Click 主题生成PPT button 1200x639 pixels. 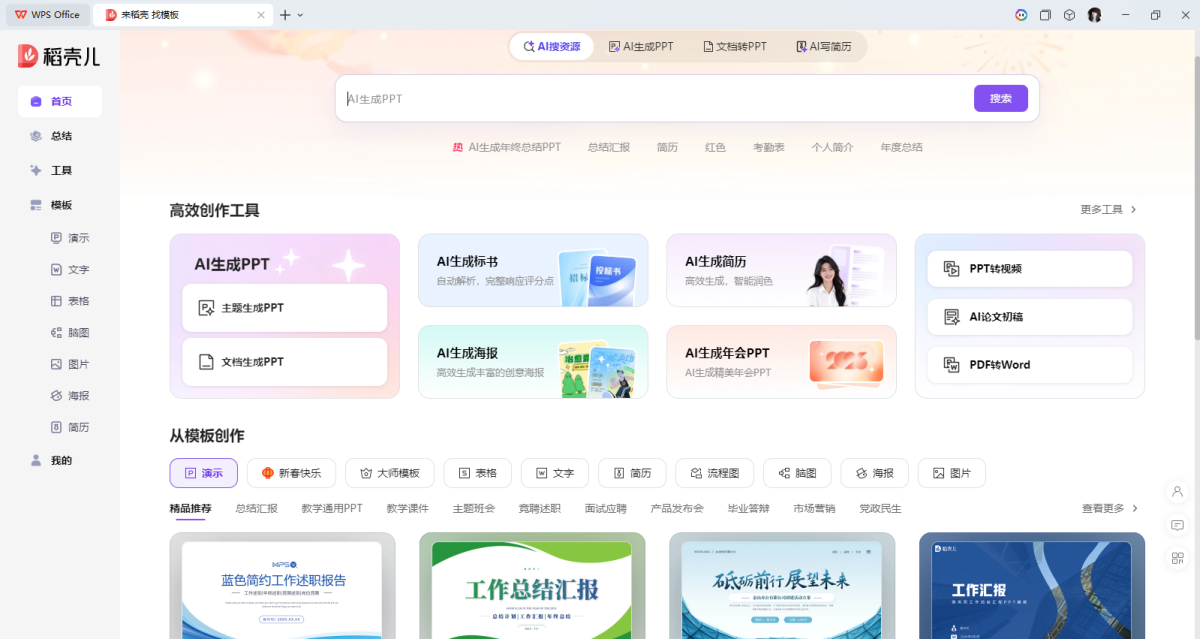click(284, 308)
